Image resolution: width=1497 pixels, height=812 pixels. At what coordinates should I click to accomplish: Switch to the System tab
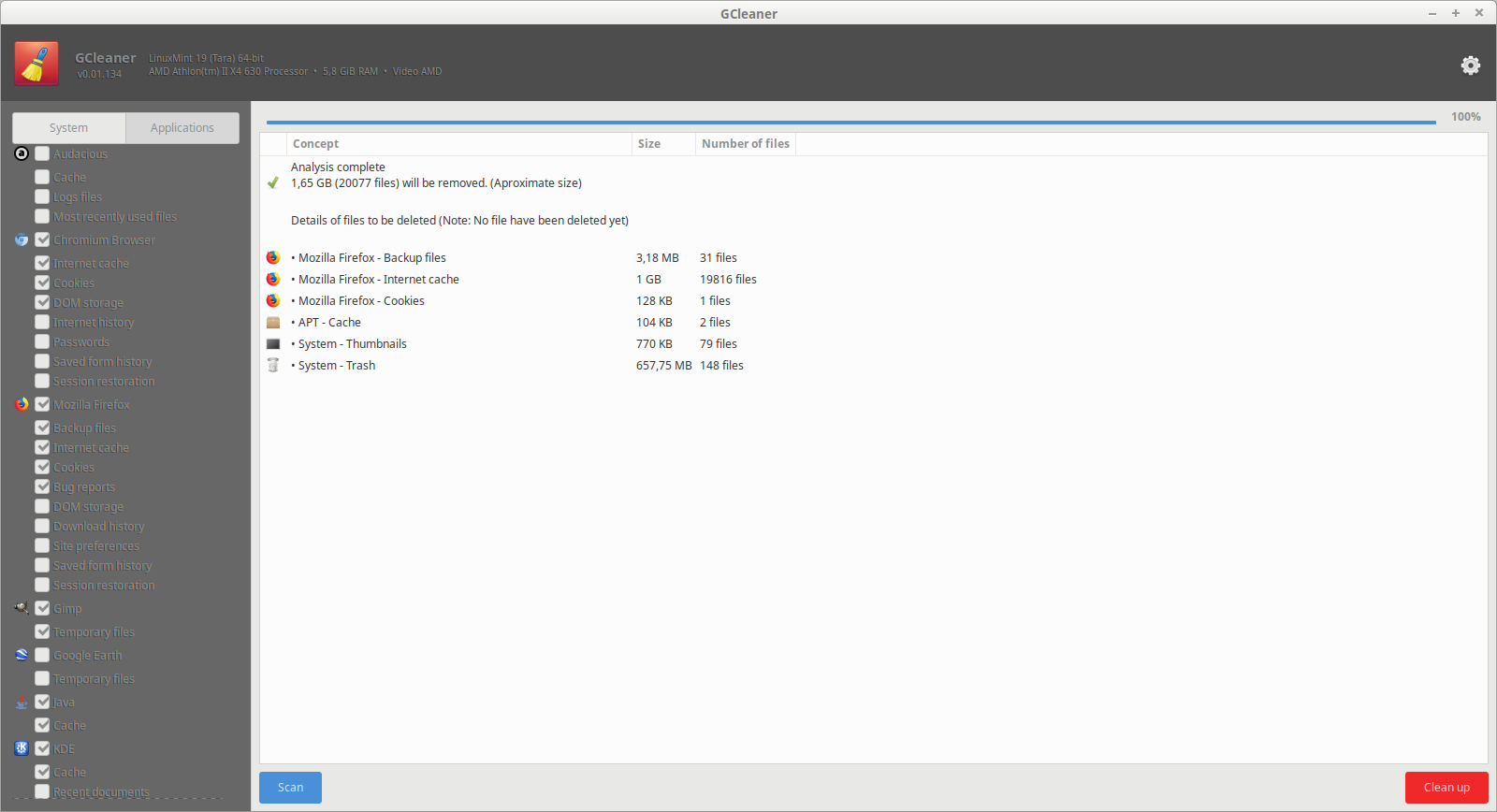[x=68, y=128]
